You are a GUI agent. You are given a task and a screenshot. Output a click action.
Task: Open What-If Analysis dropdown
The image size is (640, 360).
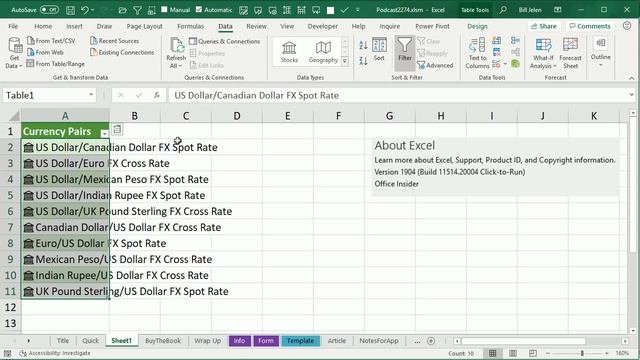(x=543, y=53)
